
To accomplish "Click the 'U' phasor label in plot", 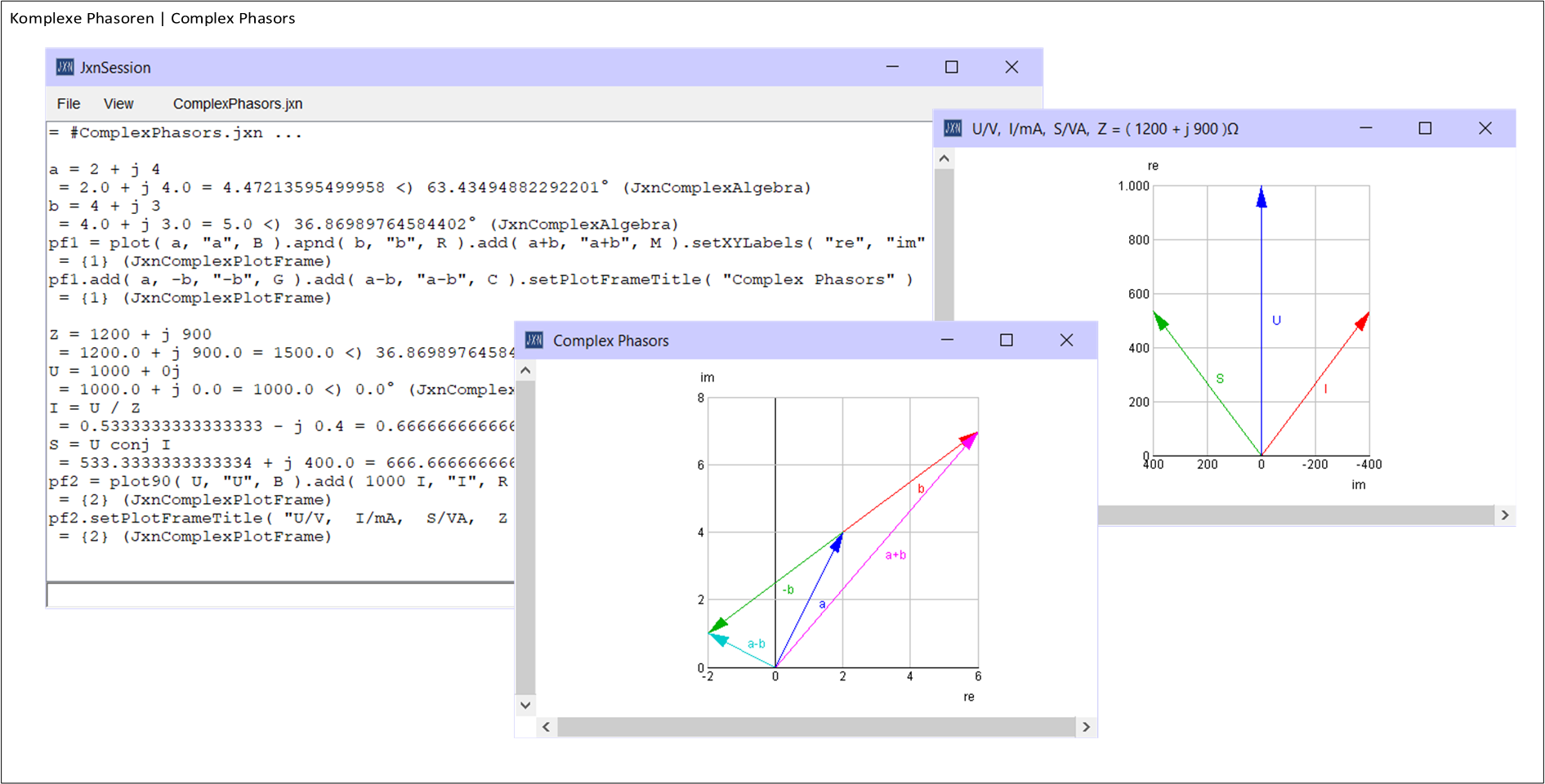I will tap(1276, 320).
